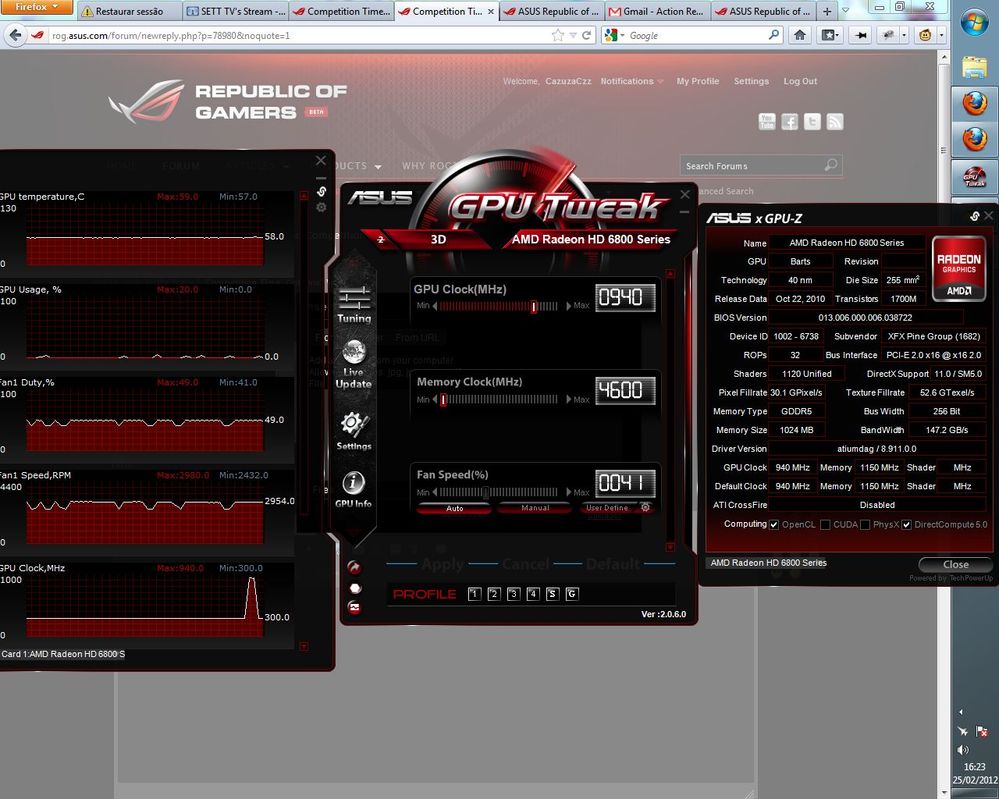This screenshot has height=799, width=999.
Task: Open GPU Tweak Settings with gear-and-wrench icon
Action: [x=354, y=431]
